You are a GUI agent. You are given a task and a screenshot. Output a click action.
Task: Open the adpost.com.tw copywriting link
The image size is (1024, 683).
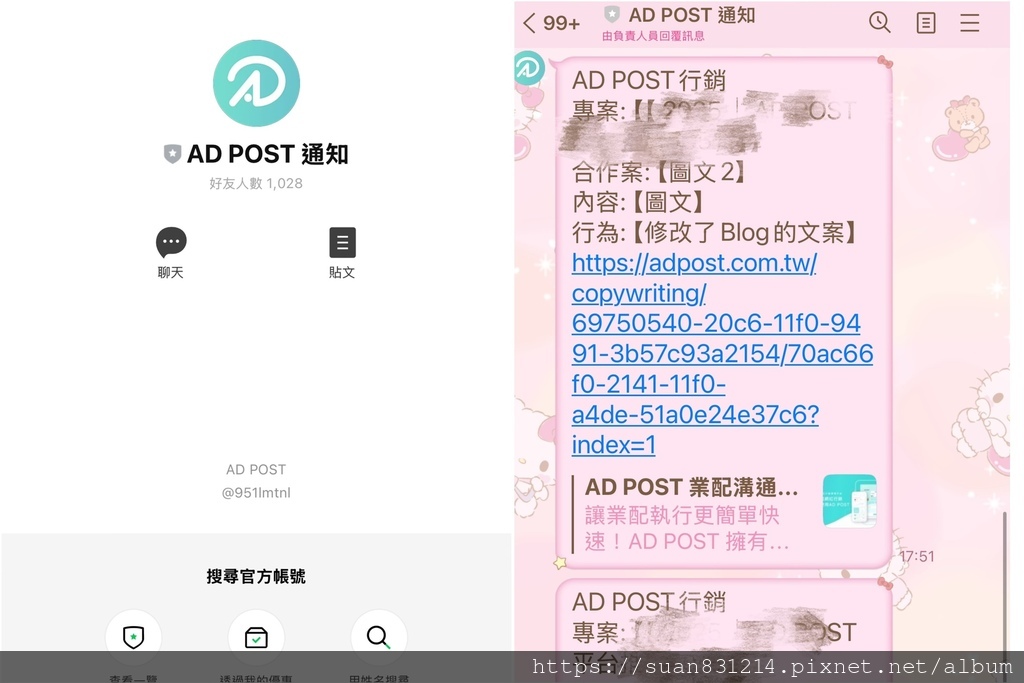(722, 354)
